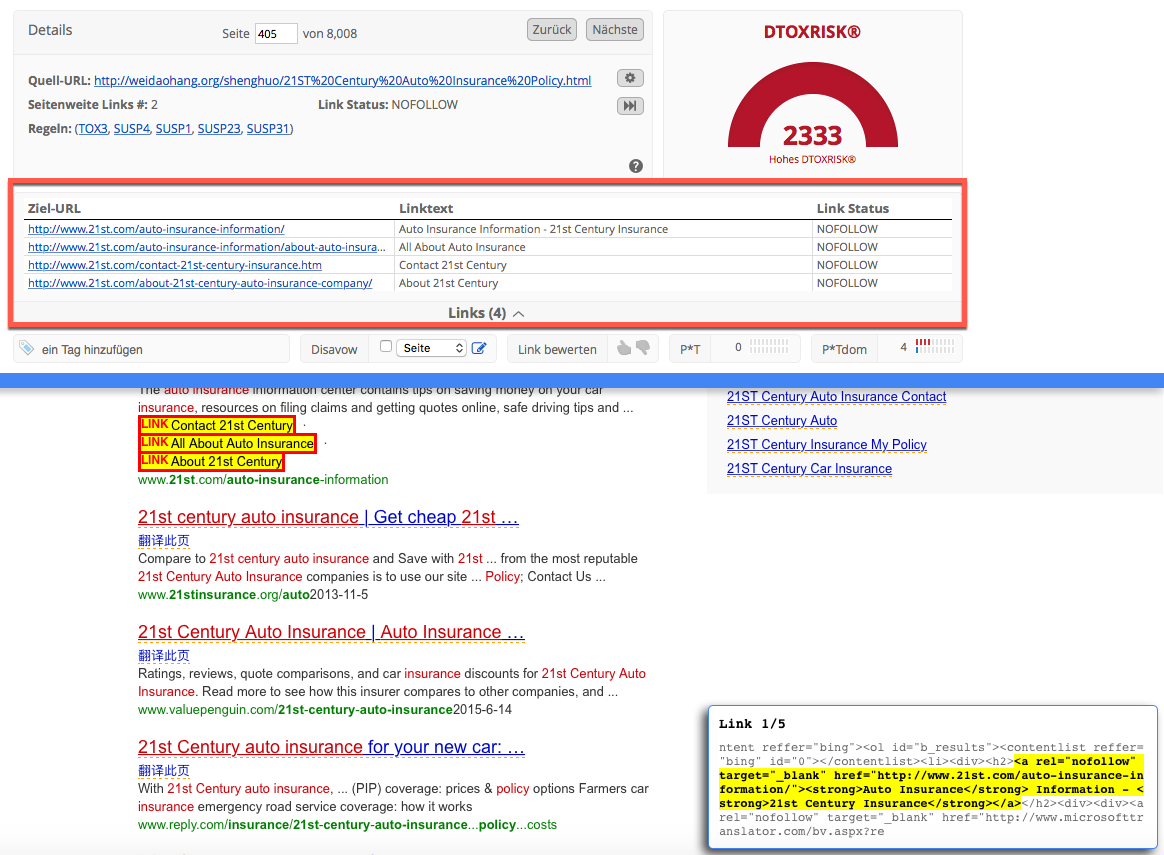Click highlighted LINK 'About 21st Century'
1164x855 pixels.
click(x=212, y=461)
